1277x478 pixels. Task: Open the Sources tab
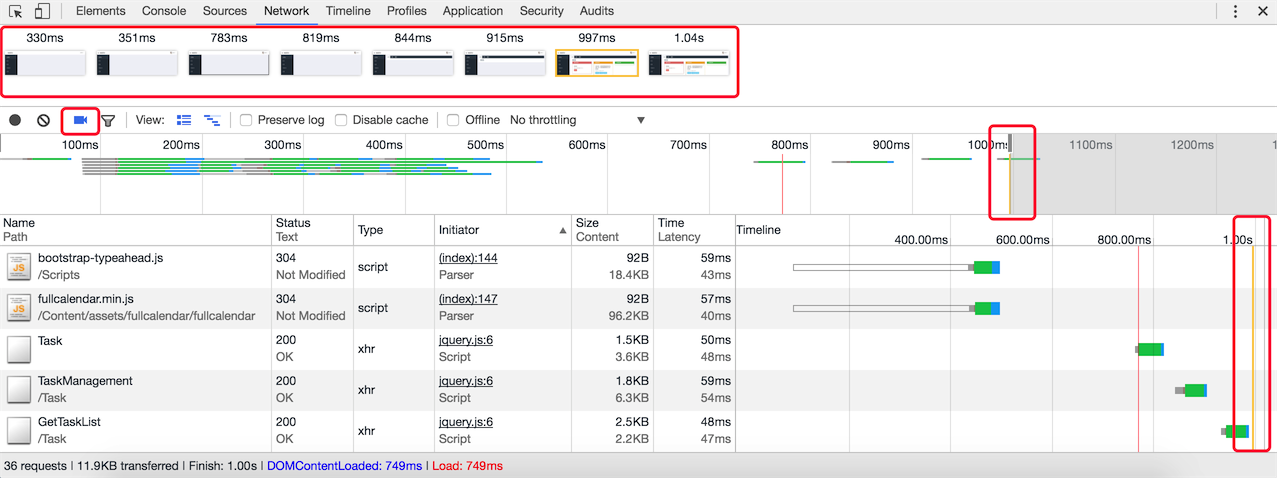pos(225,11)
